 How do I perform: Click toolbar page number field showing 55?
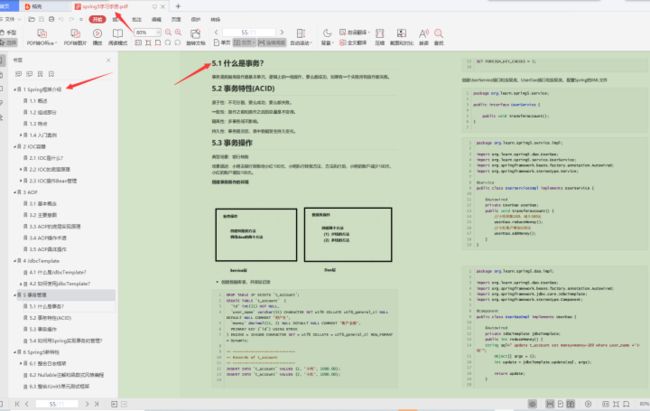[x=248, y=32]
